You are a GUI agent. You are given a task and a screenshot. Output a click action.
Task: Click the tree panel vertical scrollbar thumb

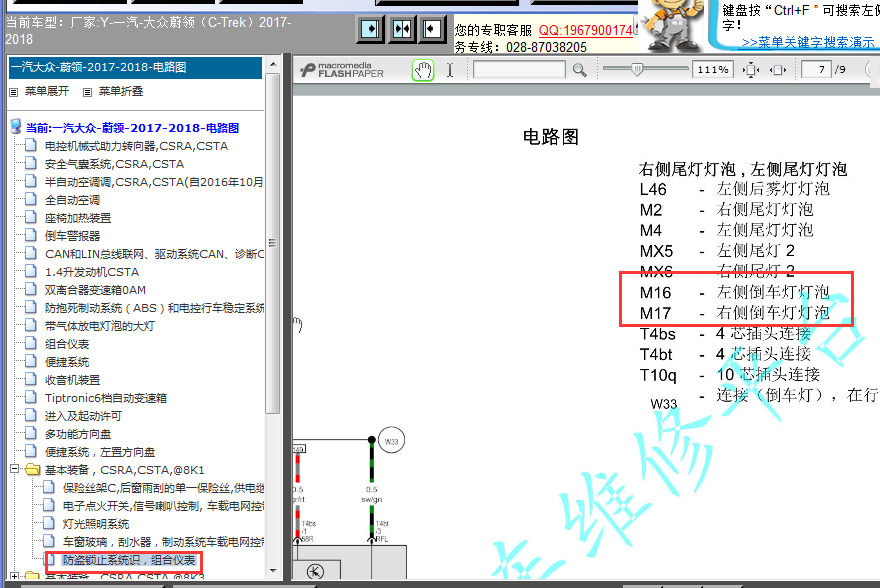click(x=273, y=243)
